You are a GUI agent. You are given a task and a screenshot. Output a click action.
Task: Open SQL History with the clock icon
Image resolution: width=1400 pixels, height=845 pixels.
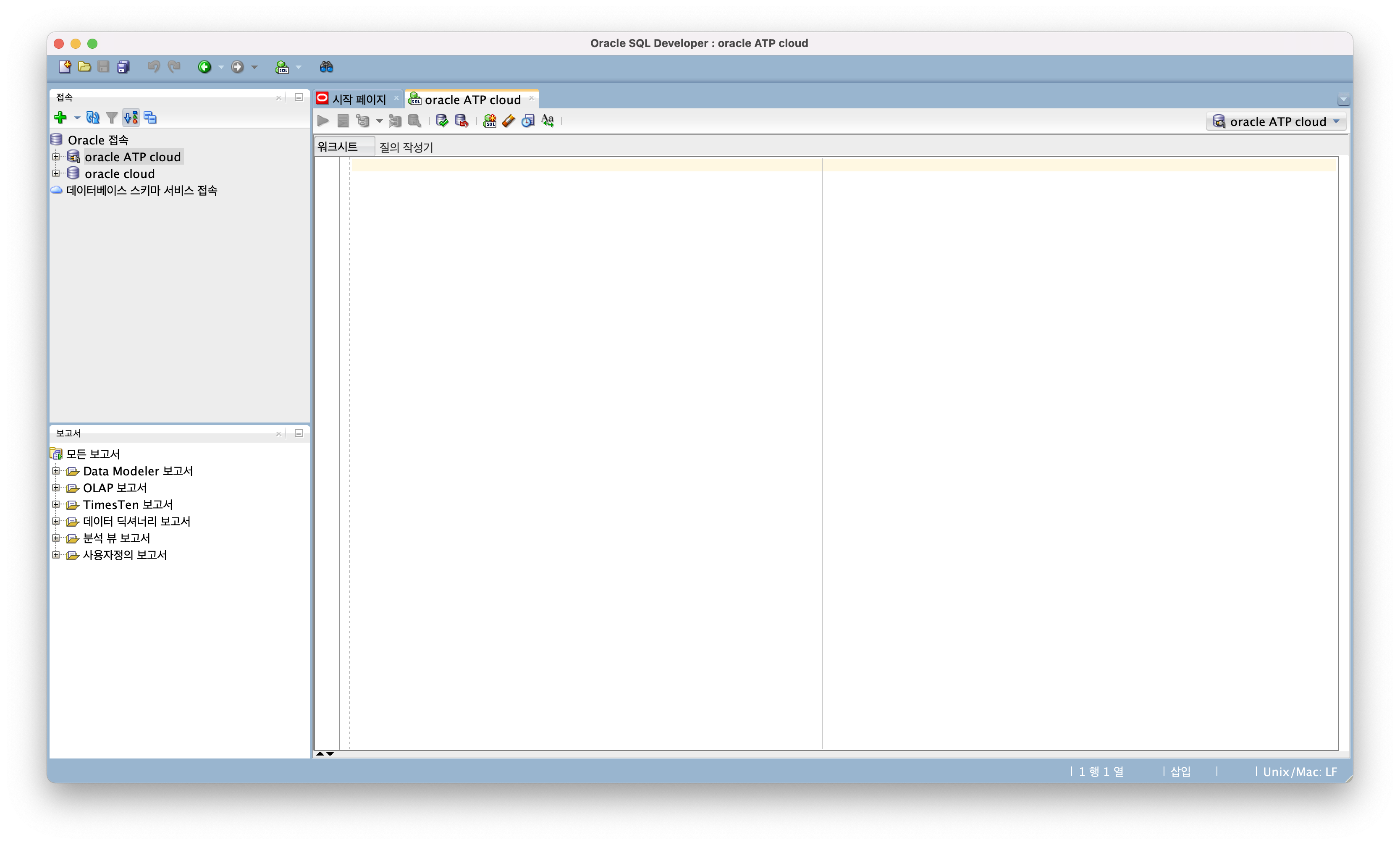528,121
